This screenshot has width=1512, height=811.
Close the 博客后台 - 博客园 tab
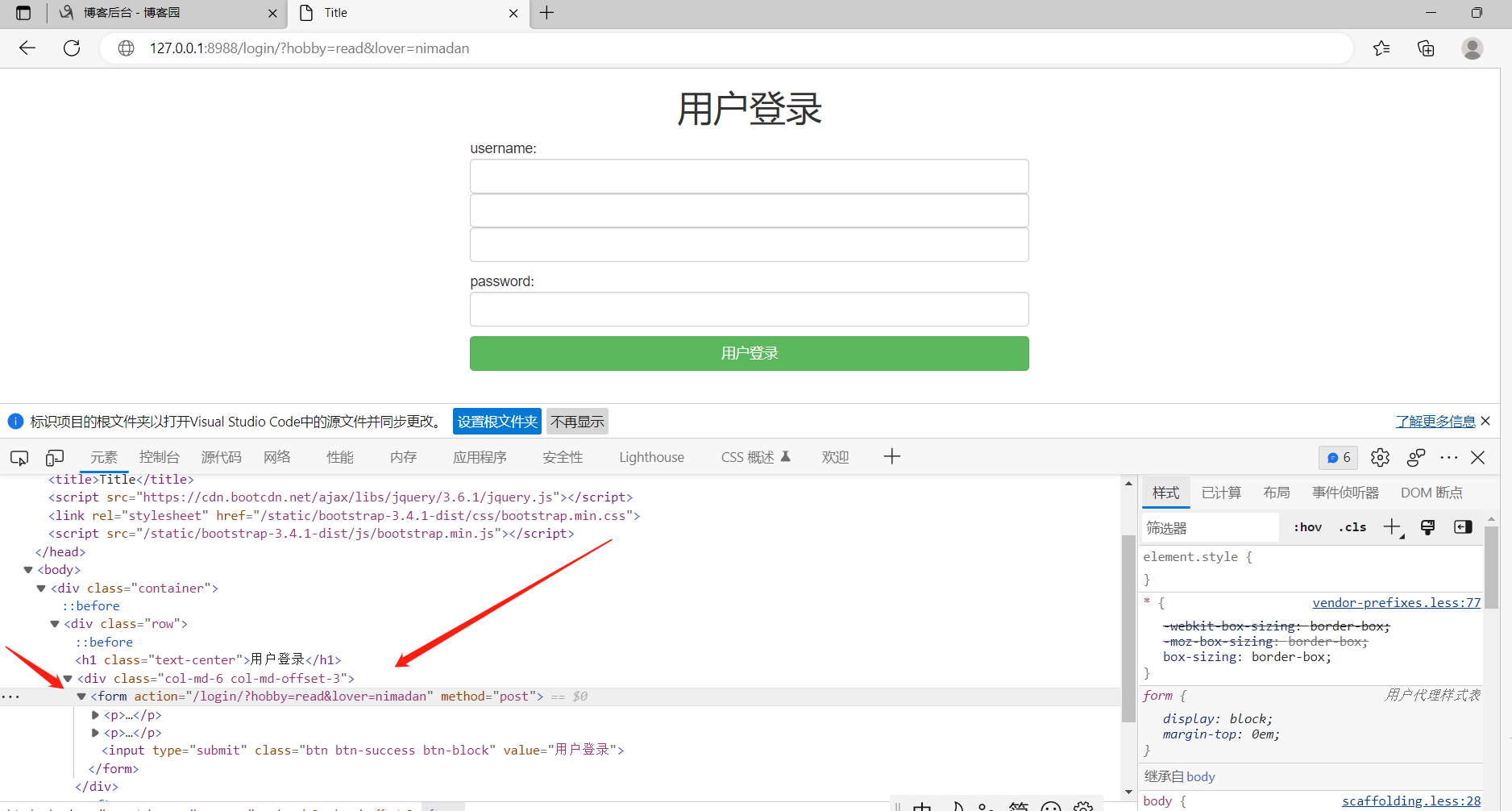(272, 13)
